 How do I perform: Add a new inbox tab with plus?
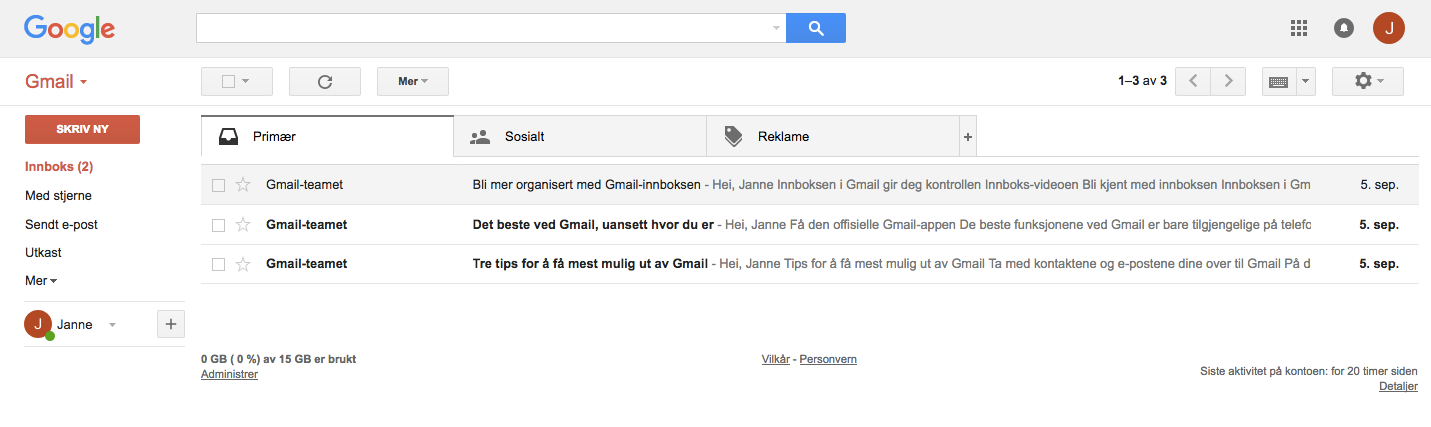(x=967, y=137)
